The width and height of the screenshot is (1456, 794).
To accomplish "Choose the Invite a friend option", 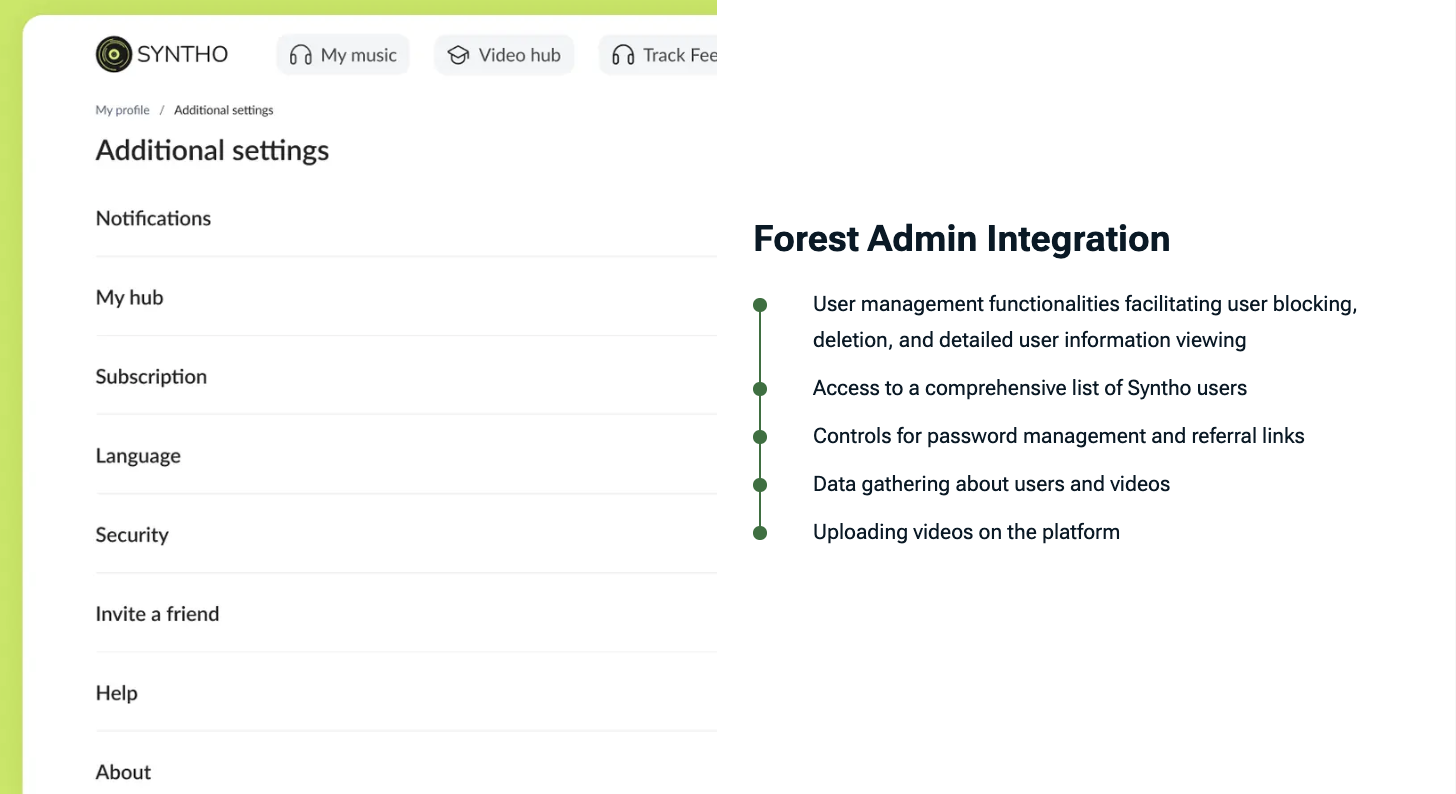I will pyautogui.click(x=157, y=613).
